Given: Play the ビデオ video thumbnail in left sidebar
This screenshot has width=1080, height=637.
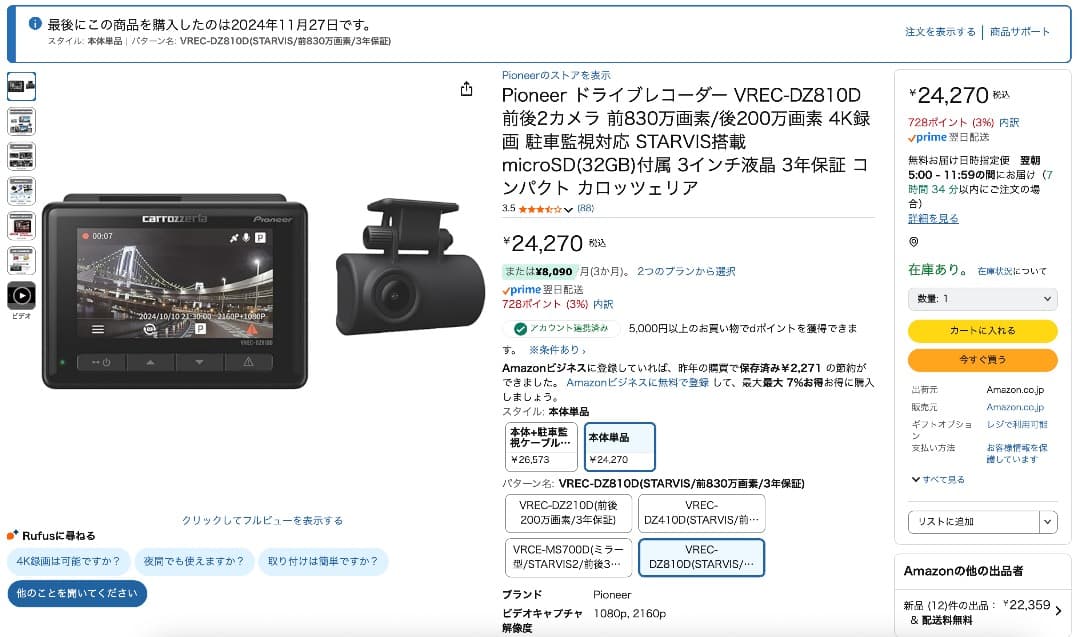Looking at the screenshot, I should tap(21, 296).
